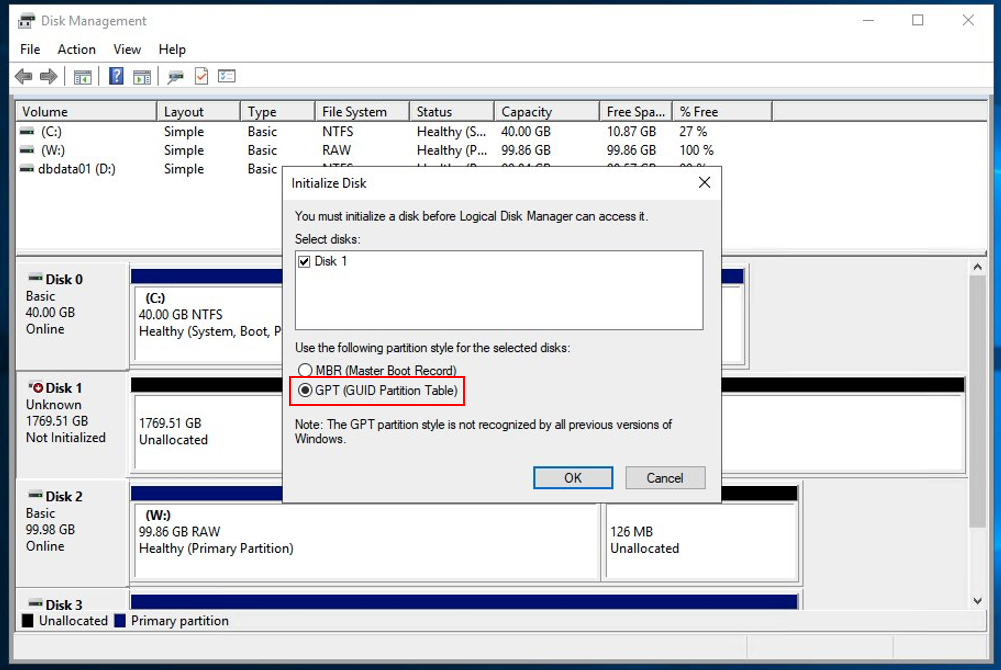The image size is (1001, 670).
Task: Click the 40.00 GB capacity cell
Action: [525, 131]
